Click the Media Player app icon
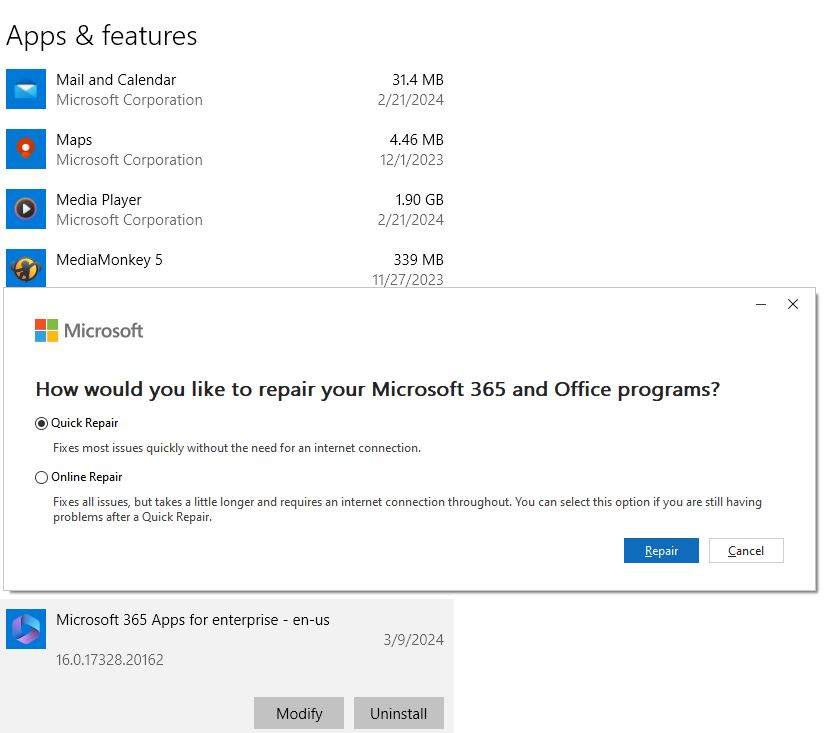The height and width of the screenshot is (733, 829). pyautogui.click(x=26, y=209)
